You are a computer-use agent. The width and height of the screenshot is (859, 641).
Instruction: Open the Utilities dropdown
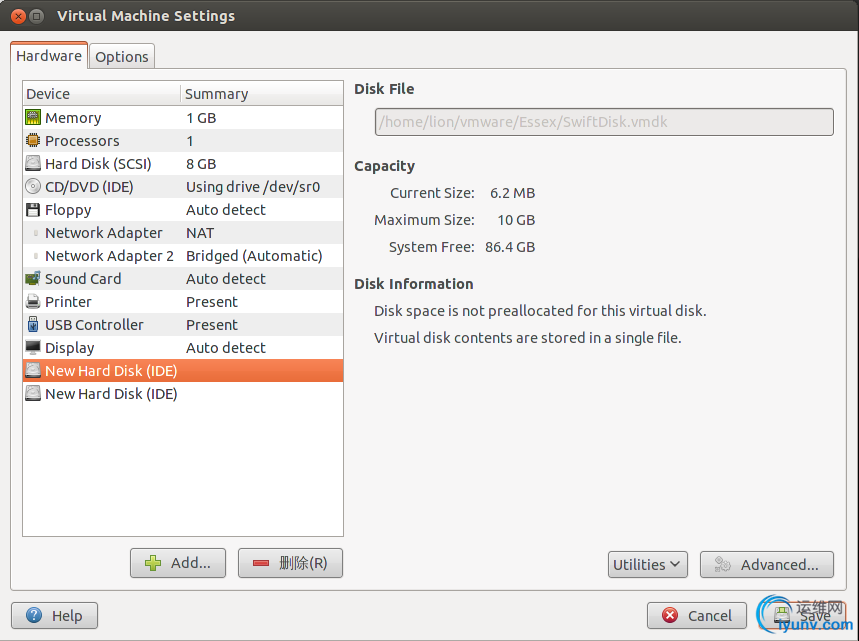[x=647, y=565]
